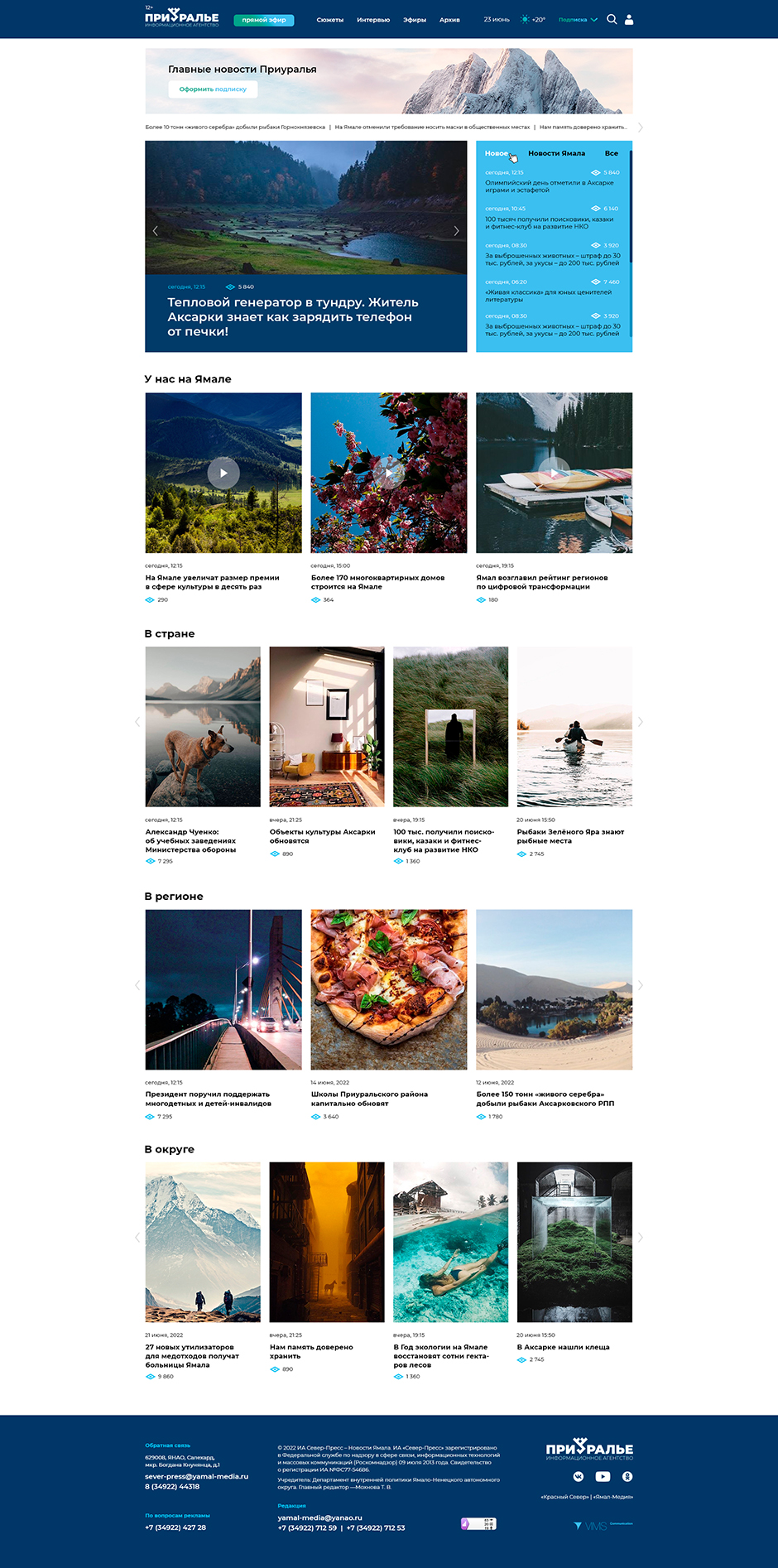
Task: Open the YouTube icon in the footer
Action: coord(603,1476)
